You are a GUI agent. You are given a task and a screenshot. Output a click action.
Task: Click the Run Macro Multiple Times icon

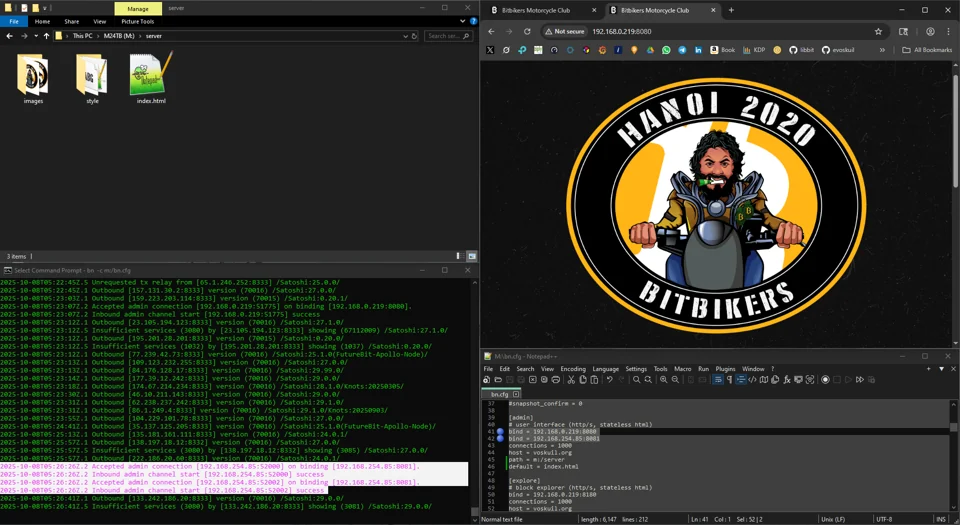coord(860,380)
